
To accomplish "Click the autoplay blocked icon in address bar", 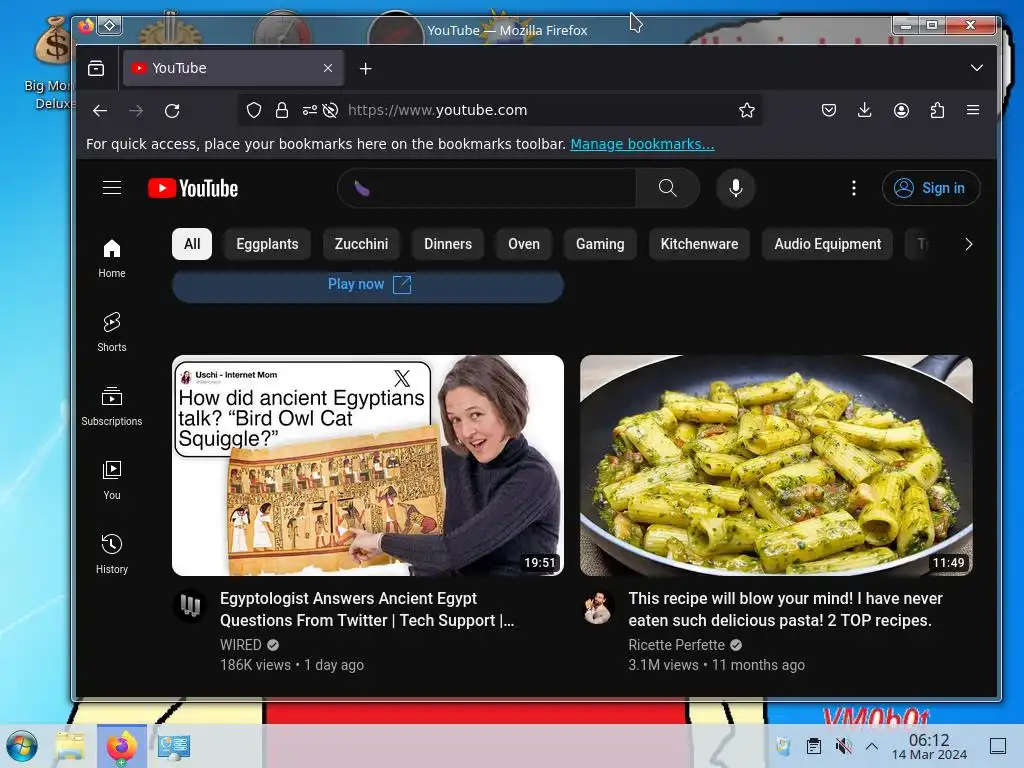I will coord(330,110).
